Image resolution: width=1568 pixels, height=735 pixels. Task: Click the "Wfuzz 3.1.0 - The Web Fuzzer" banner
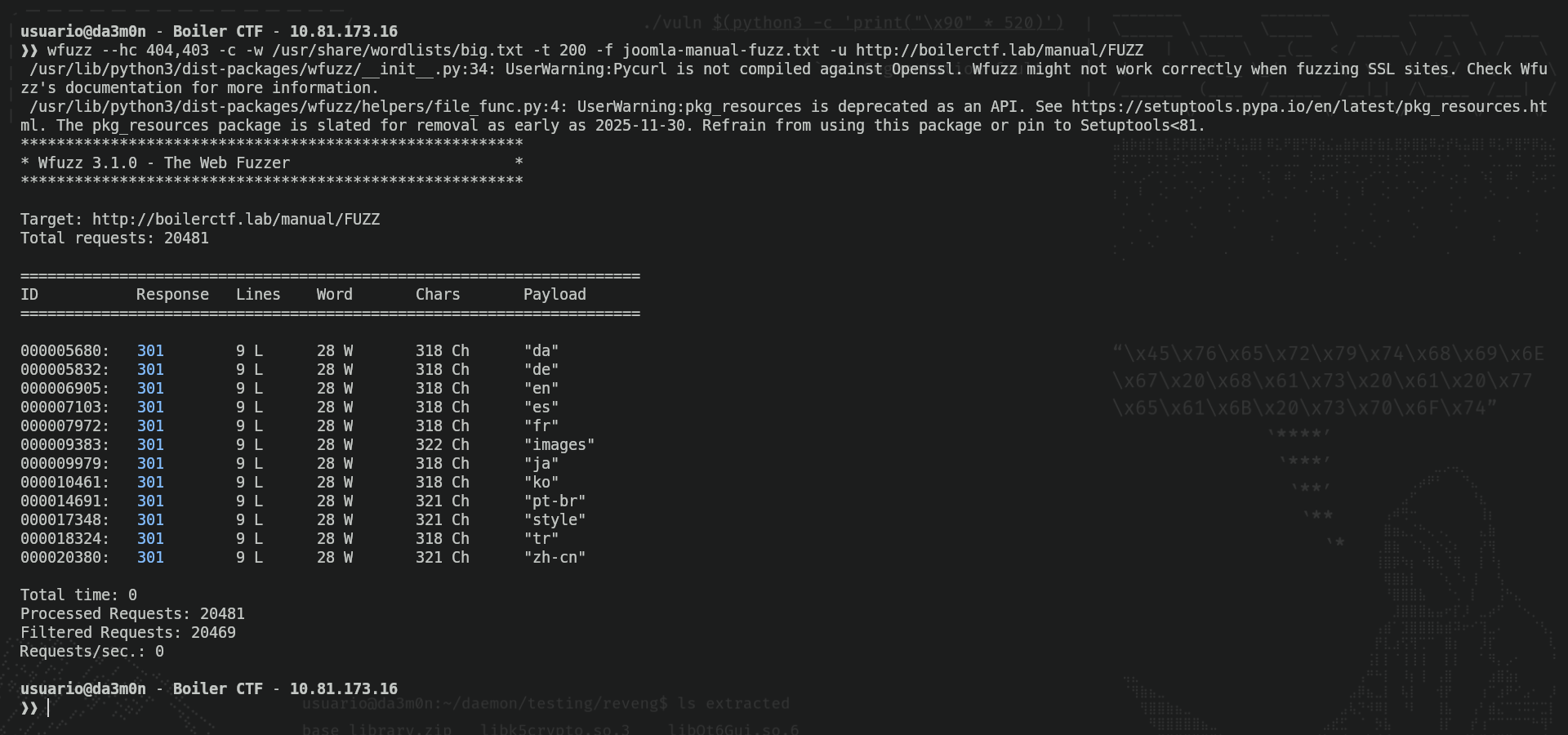coord(163,163)
